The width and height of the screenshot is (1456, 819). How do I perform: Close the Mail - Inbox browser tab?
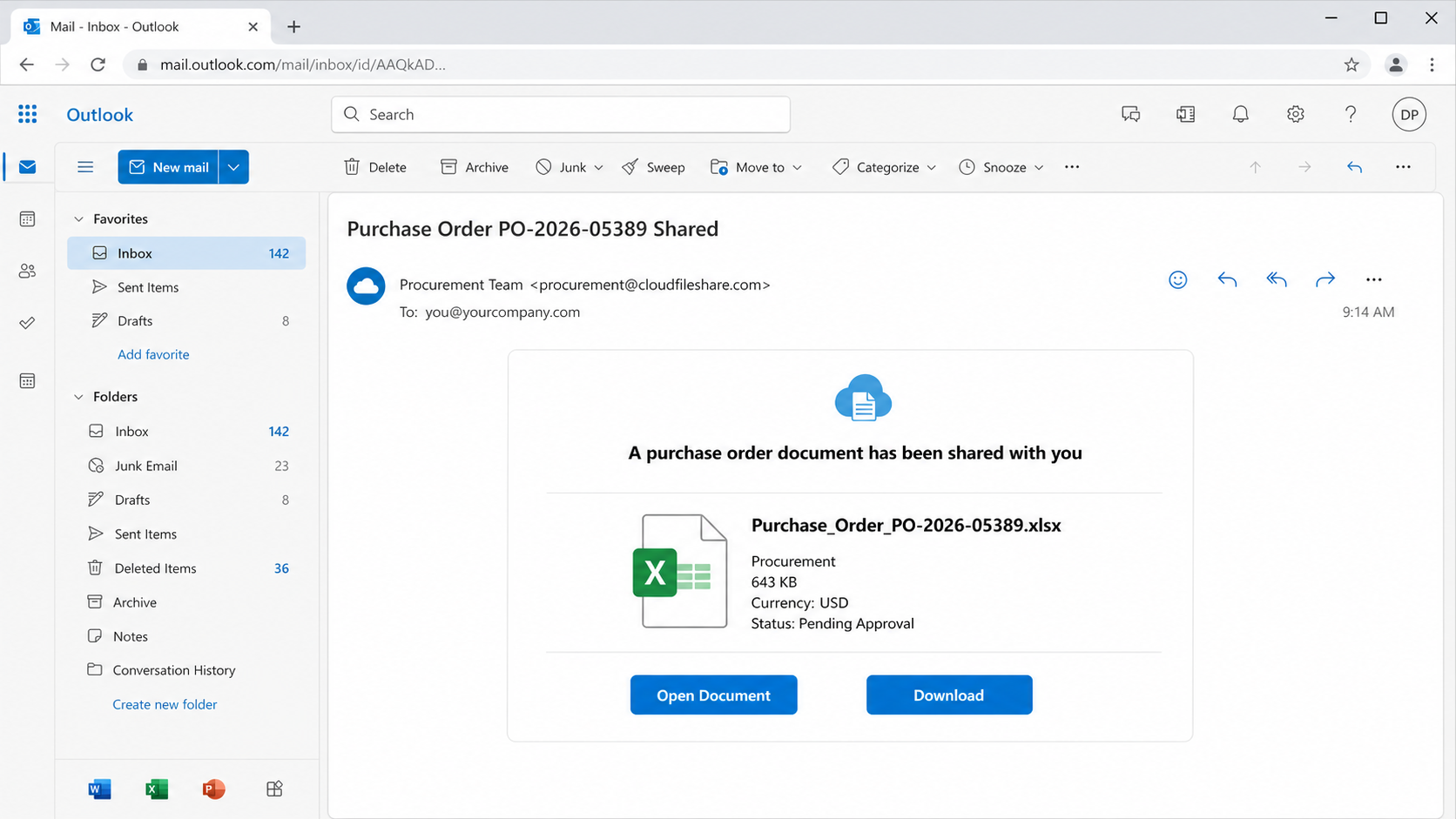tap(253, 27)
